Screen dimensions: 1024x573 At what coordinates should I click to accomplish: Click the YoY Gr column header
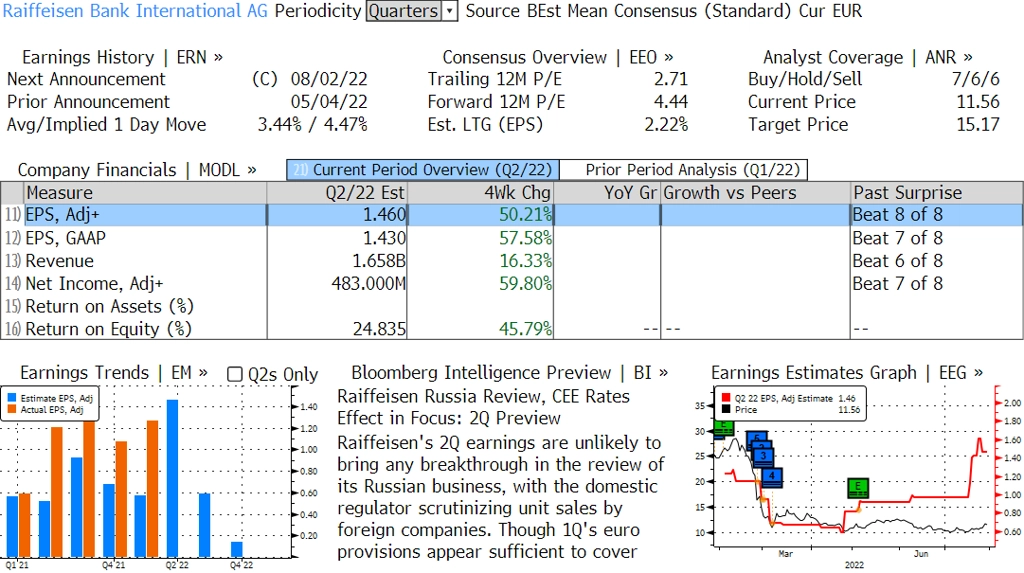pyautogui.click(x=607, y=193)
